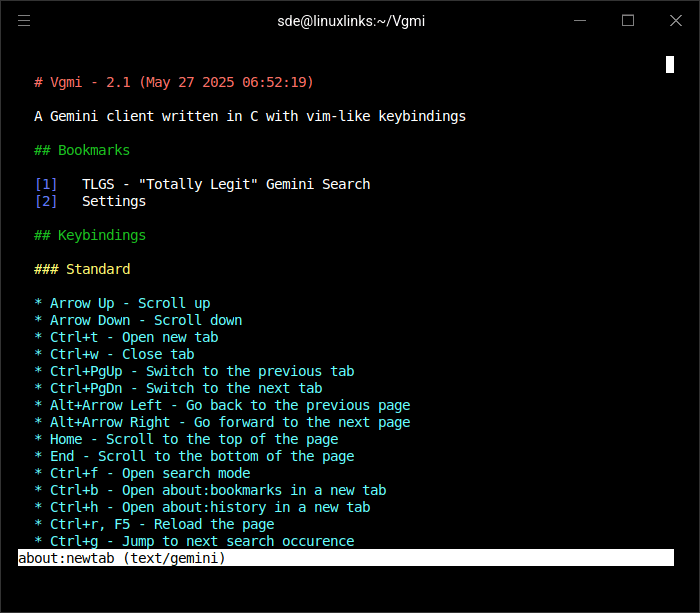700x613 pixels.
Task: Click the '### Standard' heading
Action: 82,269
